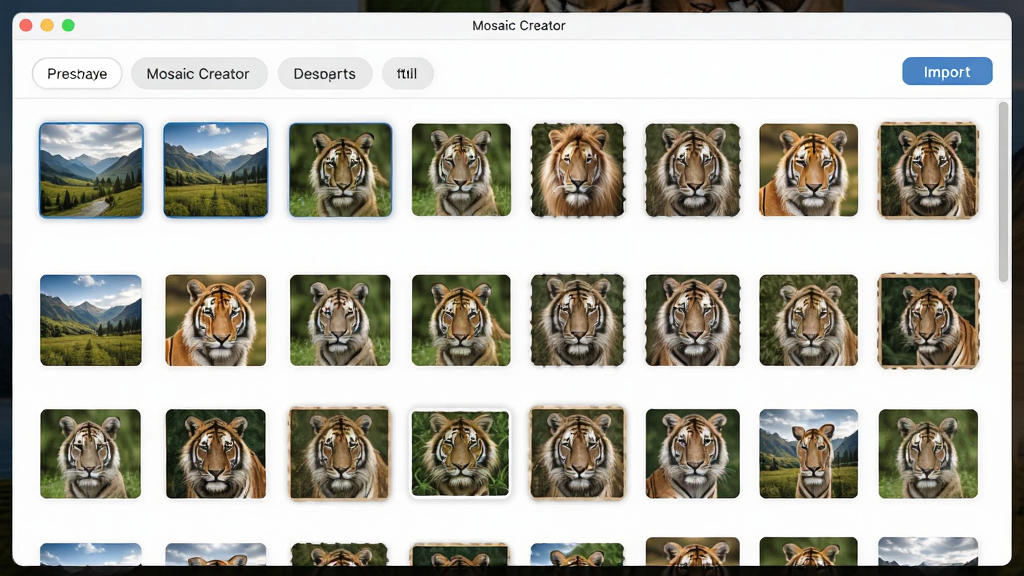The height and width of the screenshot is (576, 1024).
Task: Click the "Mosaic Creator" window title text
Action: [x=519, y=25]
